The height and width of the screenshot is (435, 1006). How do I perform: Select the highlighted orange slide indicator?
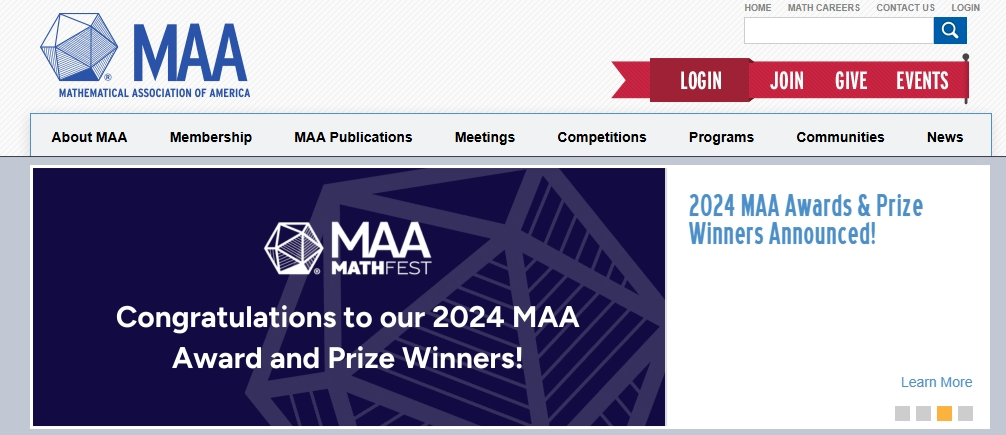tap(944, 413)
